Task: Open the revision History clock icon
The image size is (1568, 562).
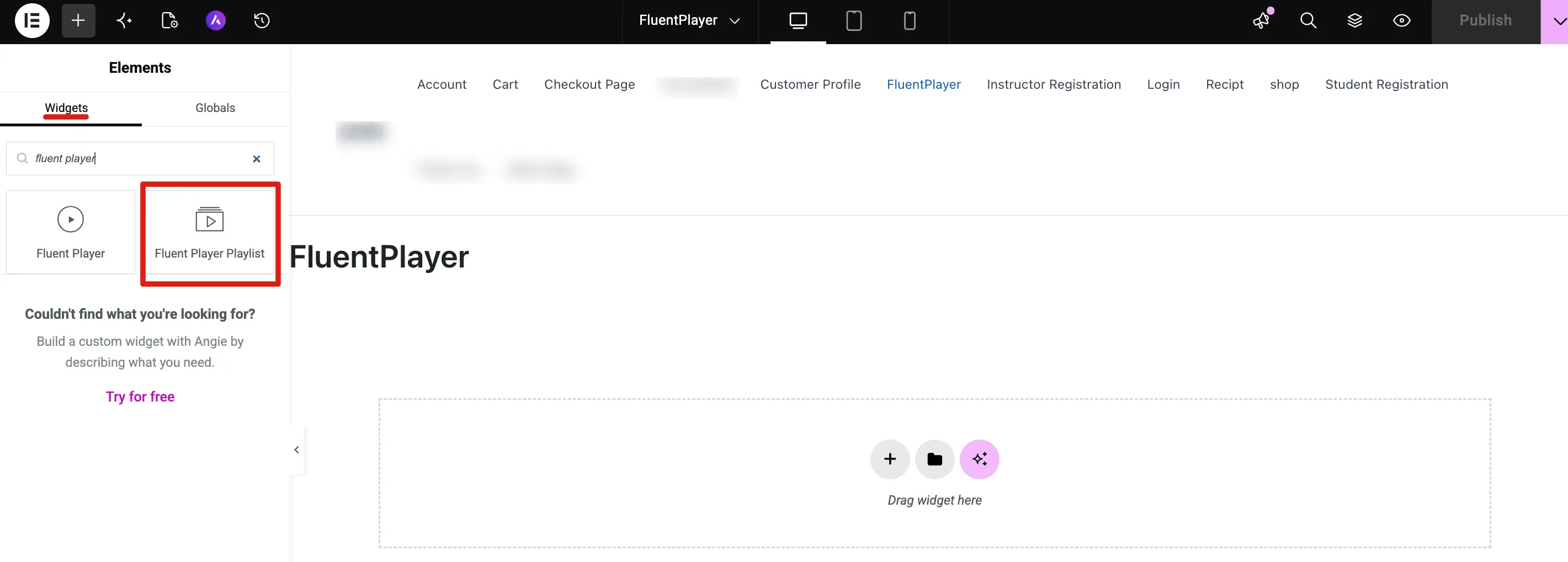Action: (x=262, y=20)
